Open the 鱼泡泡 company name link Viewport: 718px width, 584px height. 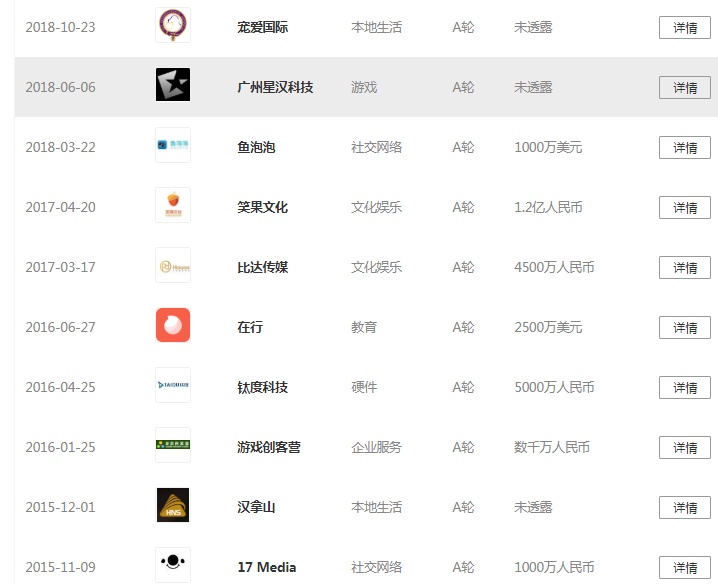coord(256,147)
